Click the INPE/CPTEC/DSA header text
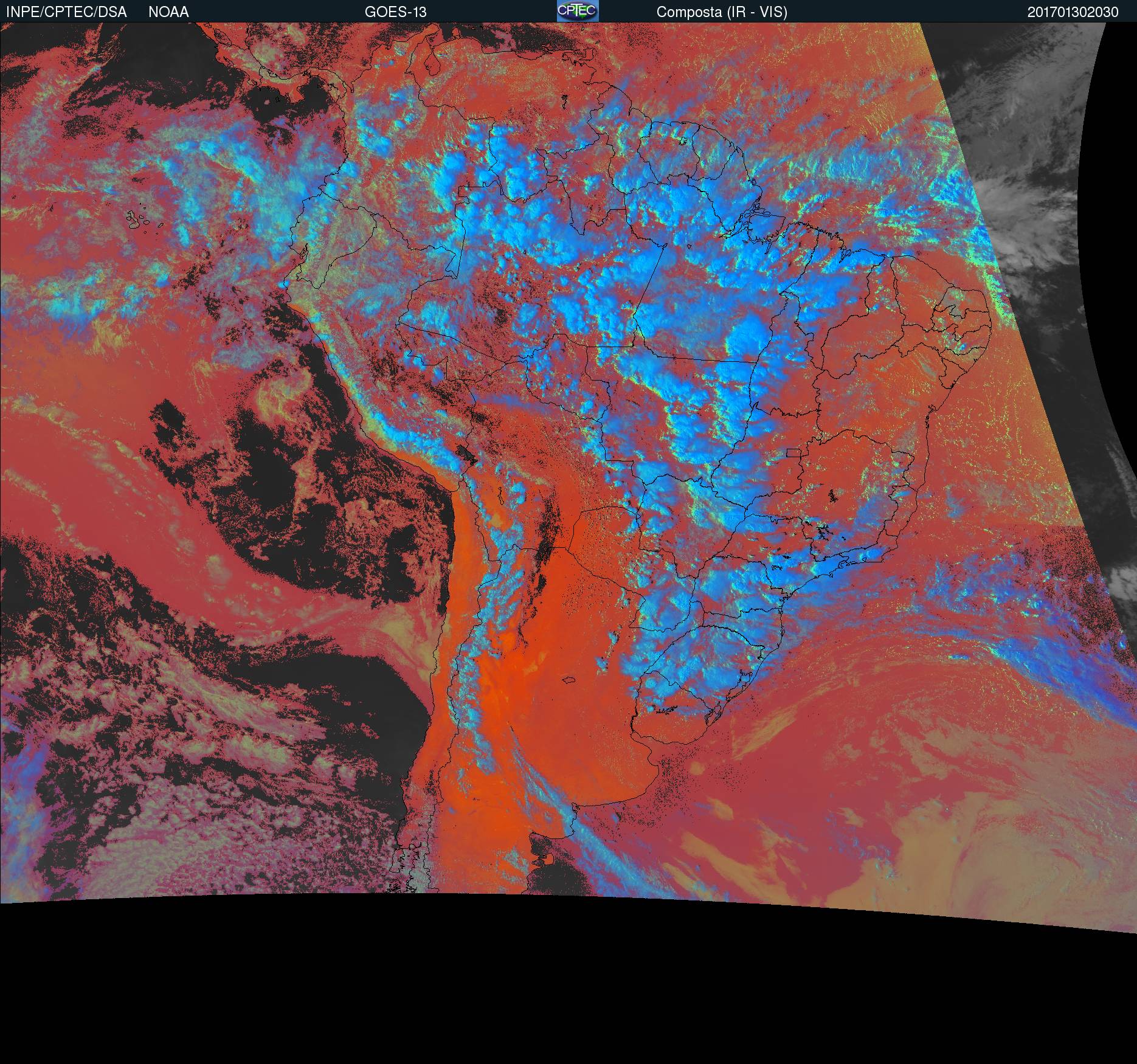The width and height of the screenshot is (1137, 1064). click(66, 12)
